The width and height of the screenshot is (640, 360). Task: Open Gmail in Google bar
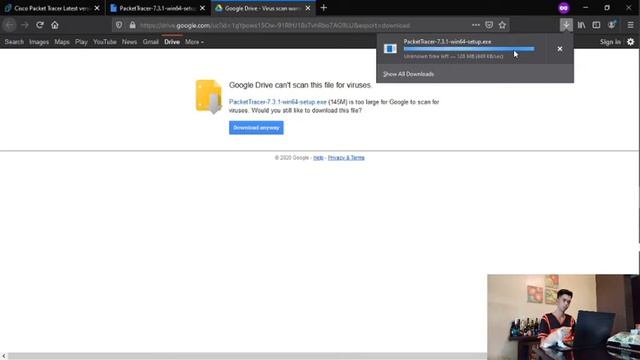coord(151,42)
